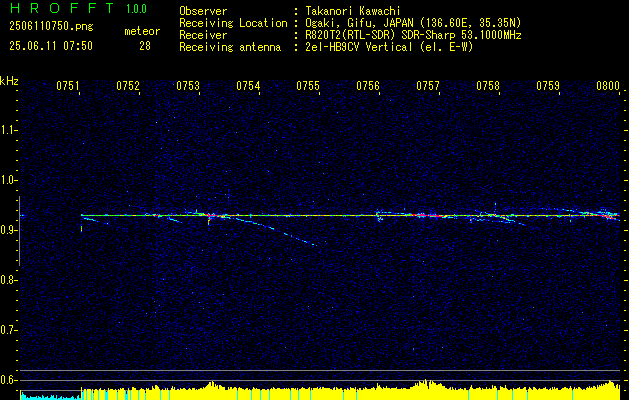Click the meteor count label
Screen dimensions: 629x400
(142, 31)
